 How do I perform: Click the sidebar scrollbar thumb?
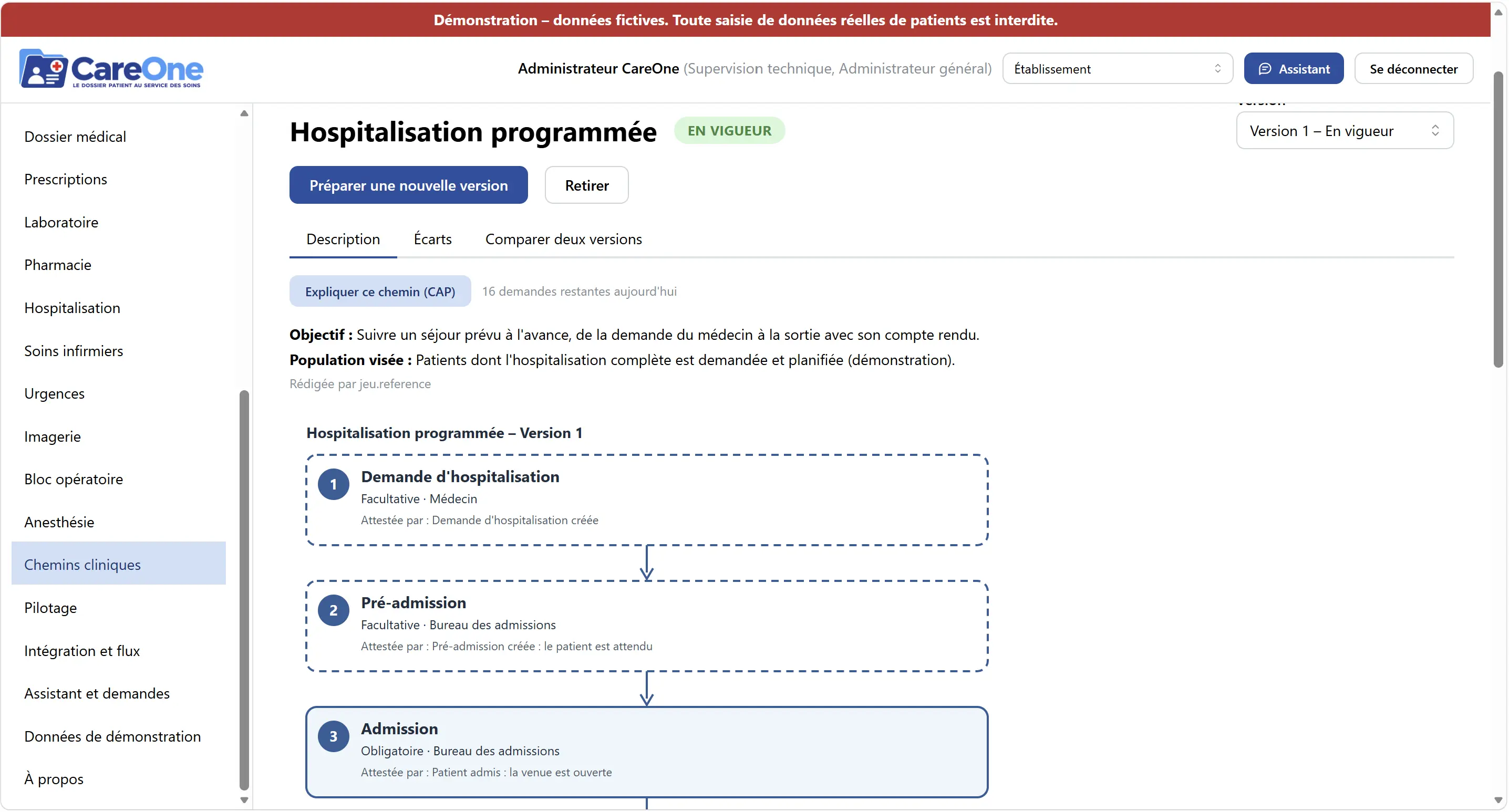244,590
